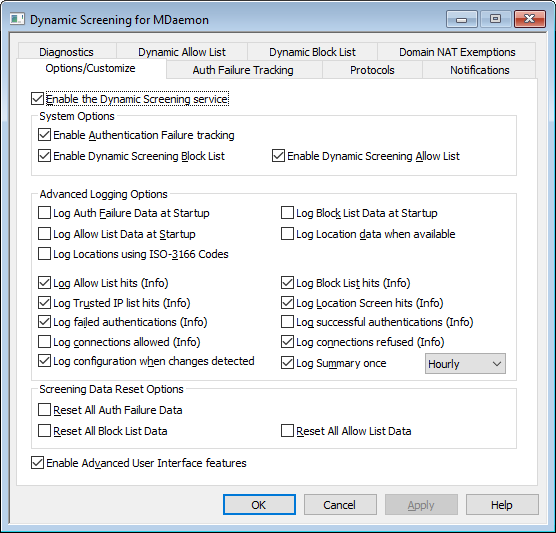
Task: Close the Dynamic Screening dialog
Action: (529, 19)
